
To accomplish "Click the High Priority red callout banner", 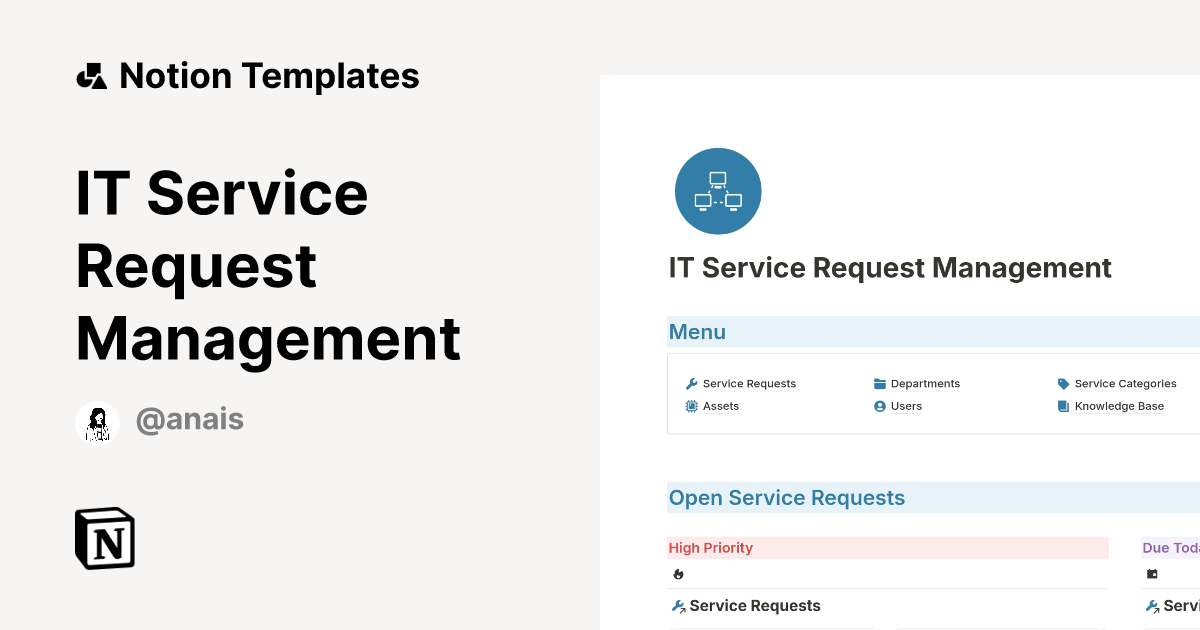I will [x=888, y=547].
